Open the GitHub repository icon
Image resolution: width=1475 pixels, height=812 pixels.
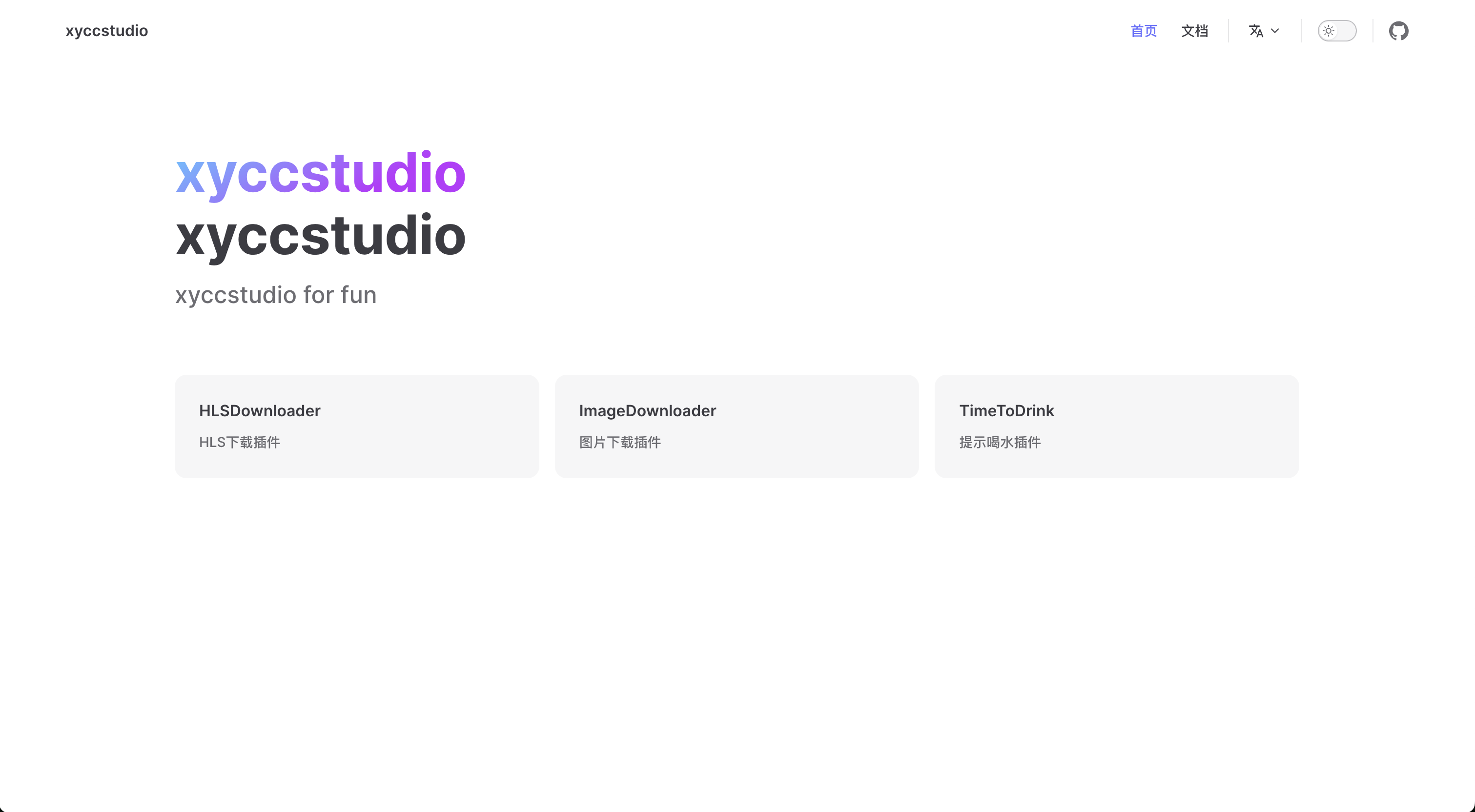point(1398,31)
